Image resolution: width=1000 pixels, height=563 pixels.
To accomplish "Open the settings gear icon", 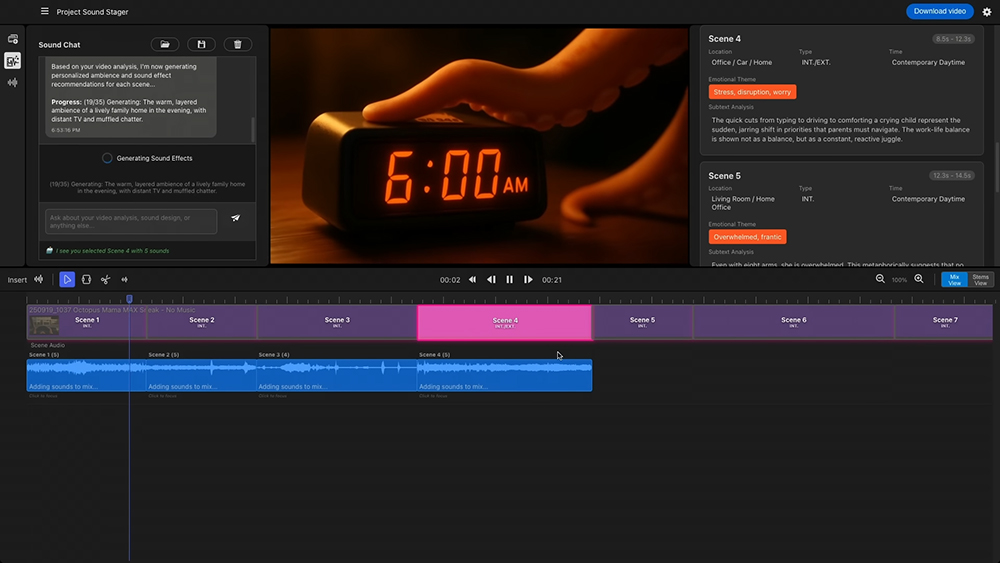I will click(987, 12).
